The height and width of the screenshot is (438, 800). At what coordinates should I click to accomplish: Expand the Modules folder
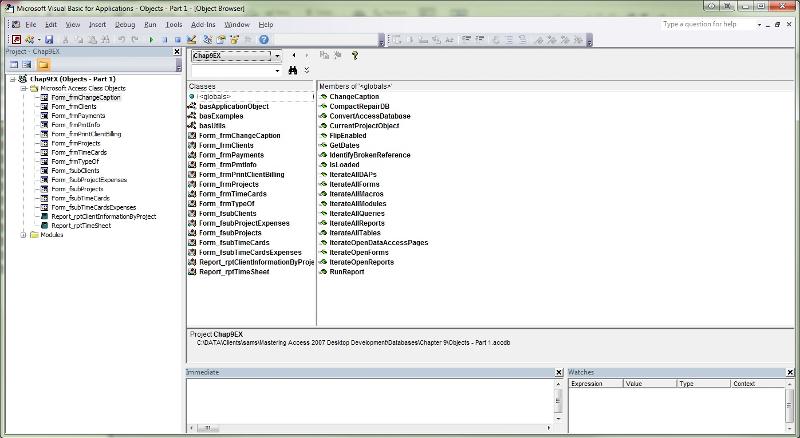pos(23,235)
